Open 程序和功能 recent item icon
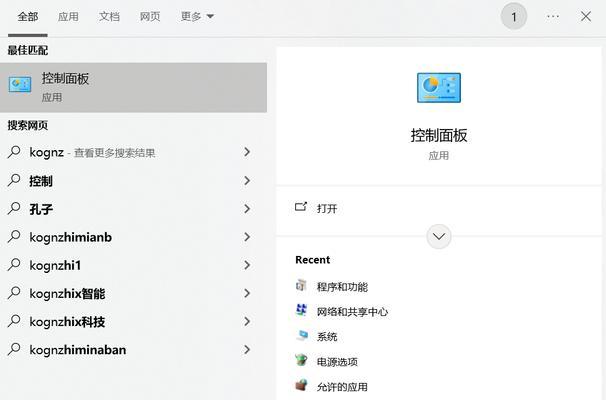Screen dimensions: 606x400 click(301, 286)
